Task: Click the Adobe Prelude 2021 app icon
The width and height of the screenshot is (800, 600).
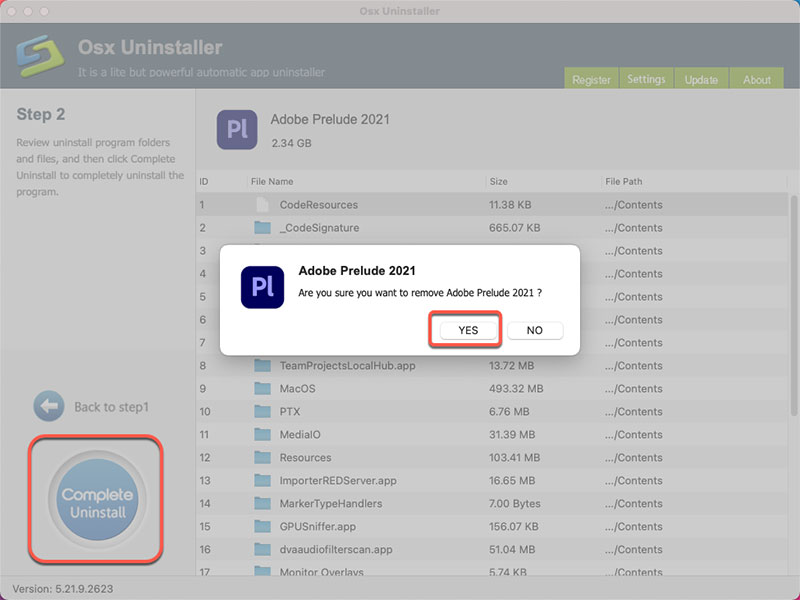Action: pyautogui.click(x=237, y=129)
